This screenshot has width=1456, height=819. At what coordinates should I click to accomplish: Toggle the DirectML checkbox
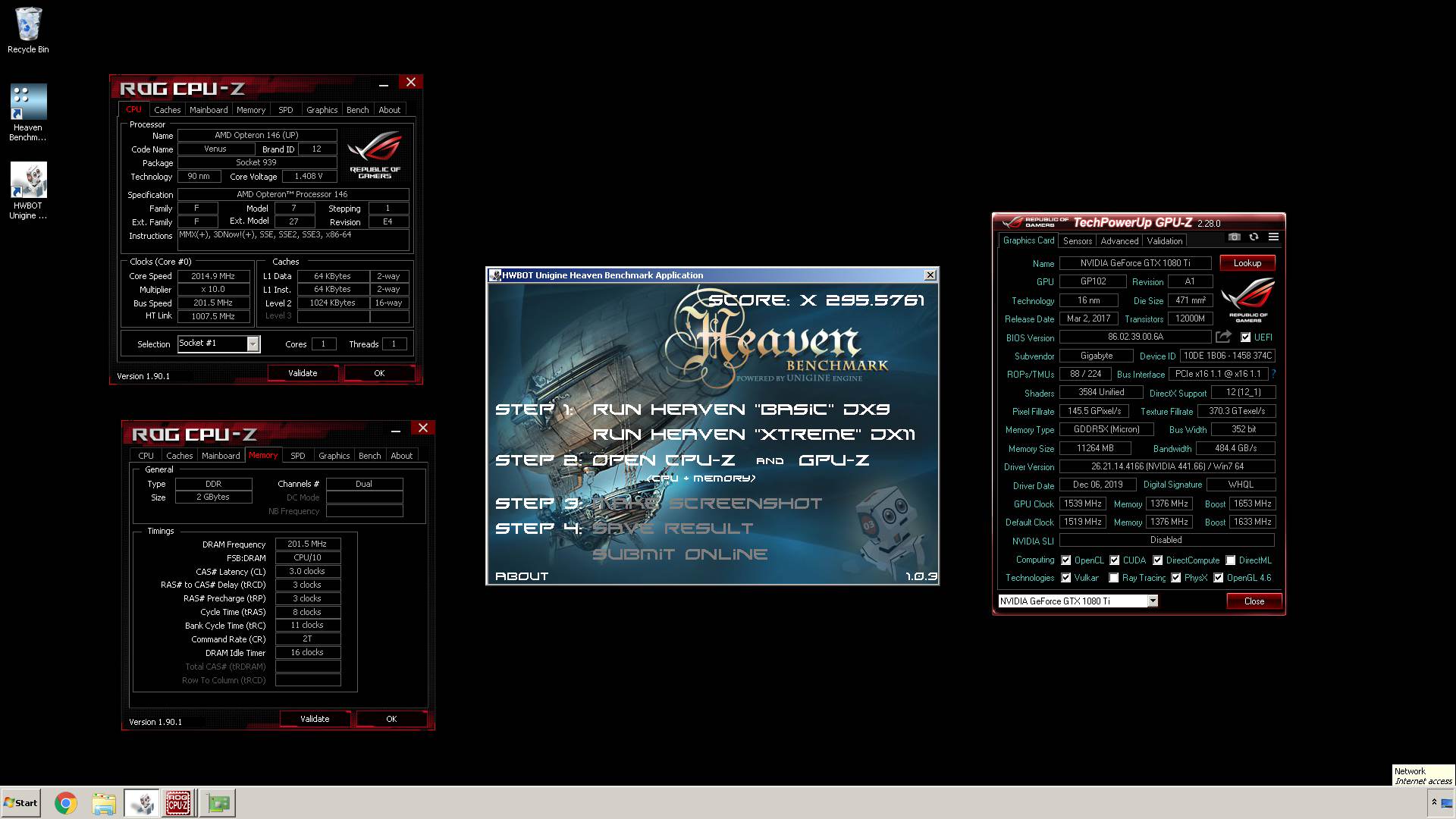click(1231, 560)
